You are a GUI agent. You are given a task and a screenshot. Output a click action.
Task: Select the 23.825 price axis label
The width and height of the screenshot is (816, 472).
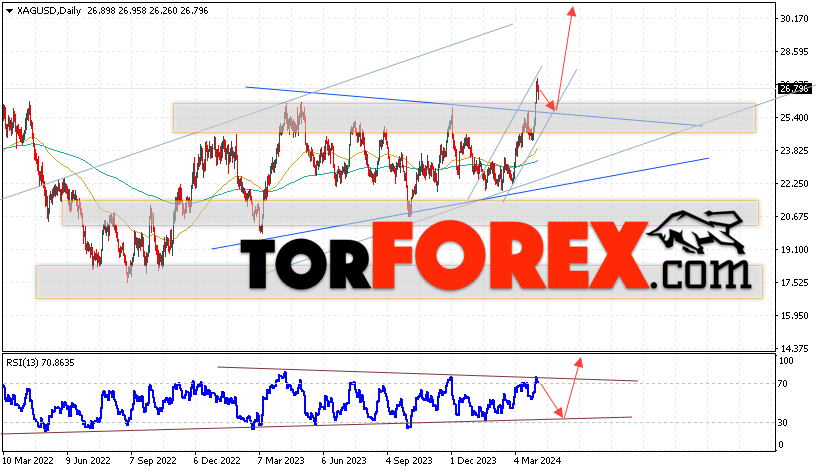pos(794,150)
